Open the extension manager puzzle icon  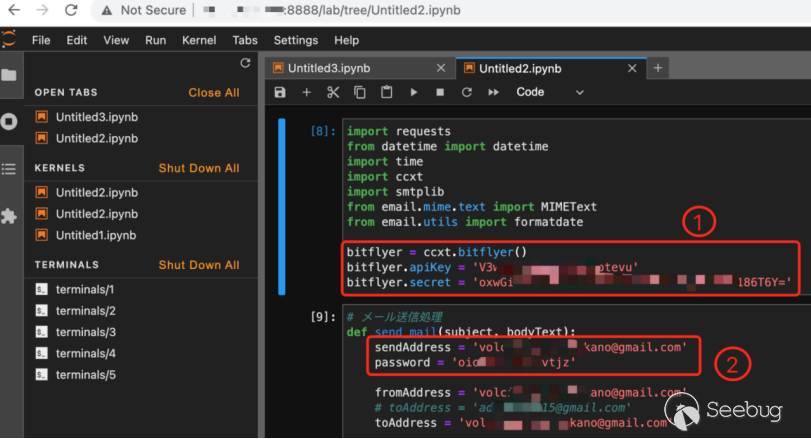pos(9,216)
